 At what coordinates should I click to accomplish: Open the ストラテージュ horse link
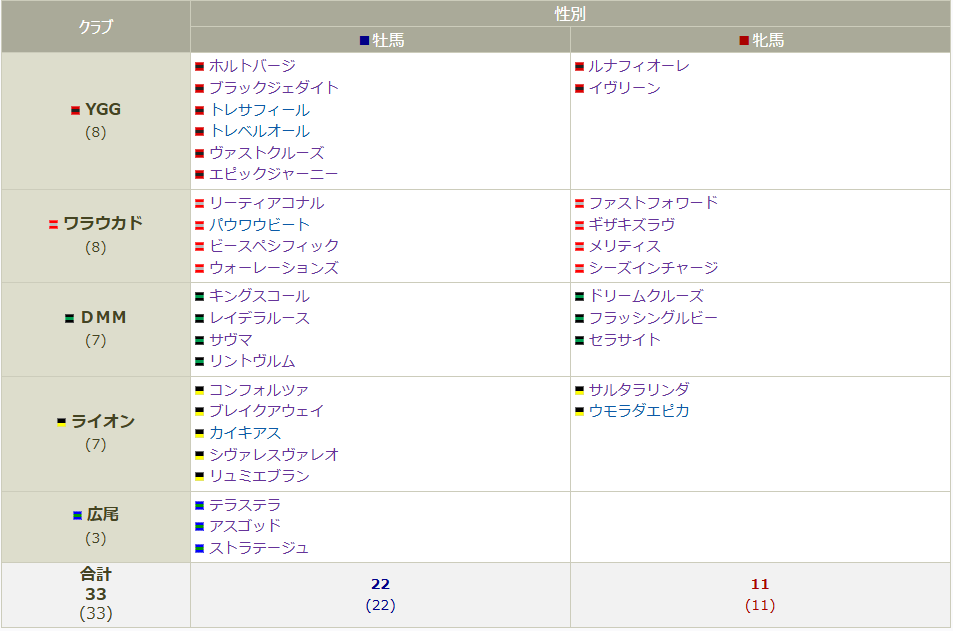pyautogui.click(x=260, y=548)
